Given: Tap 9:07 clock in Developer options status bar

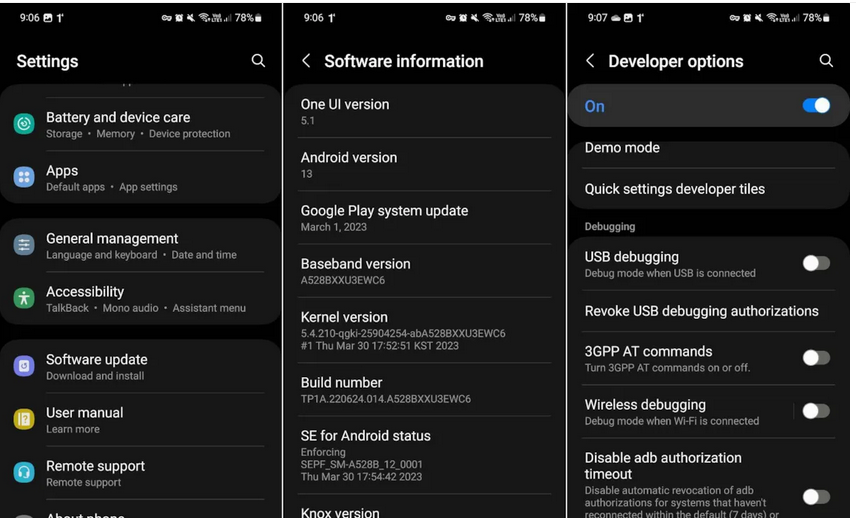Looking at the screenshot, I should (597, 18).
